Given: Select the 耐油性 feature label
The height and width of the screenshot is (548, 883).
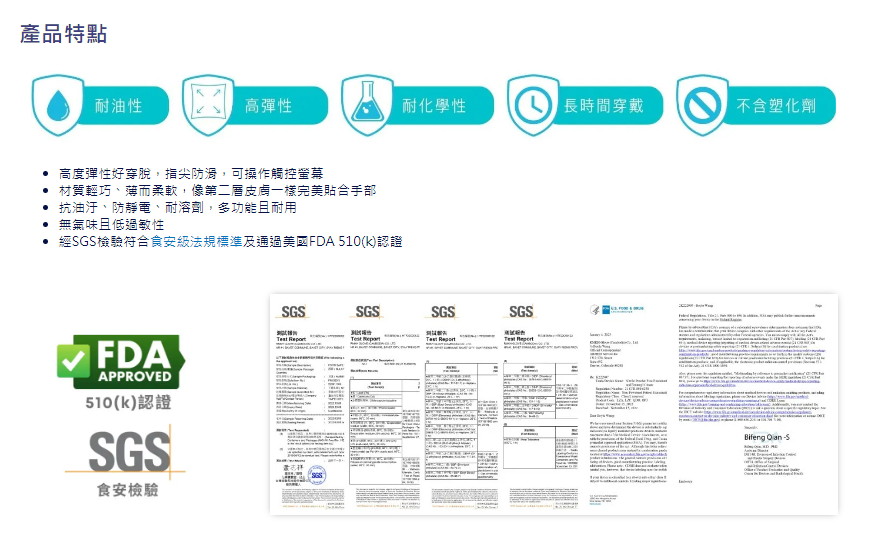Looking at the screenshot, I should [118, 105].
